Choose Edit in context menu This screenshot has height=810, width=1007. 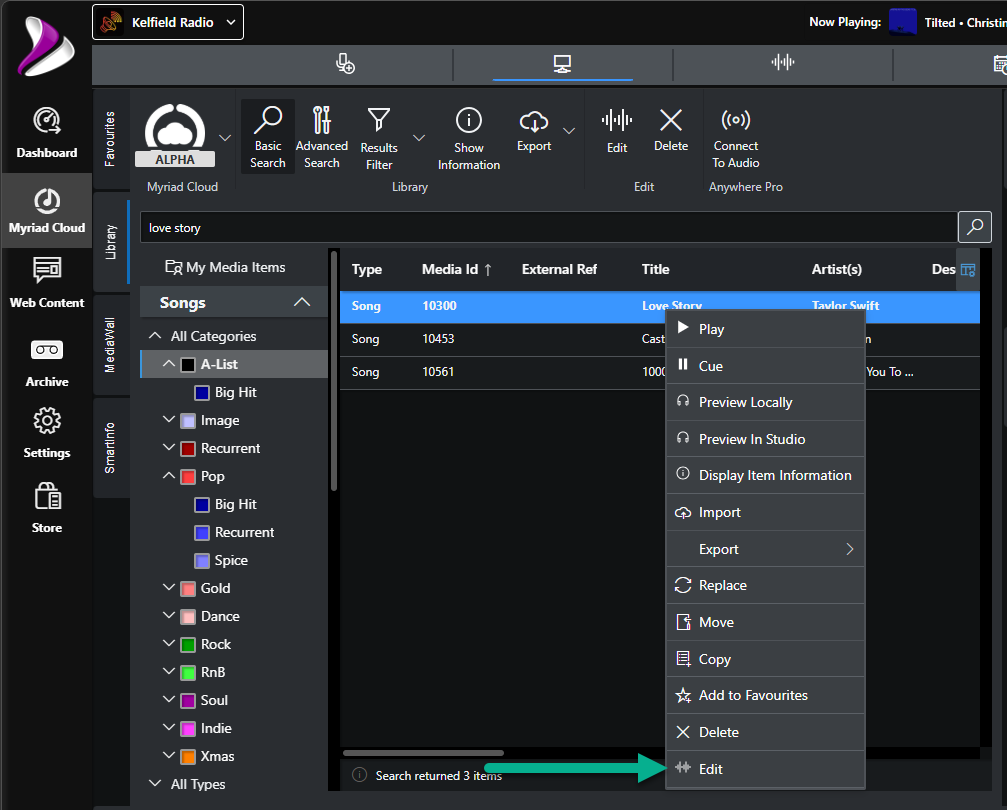tap(765, 769)
